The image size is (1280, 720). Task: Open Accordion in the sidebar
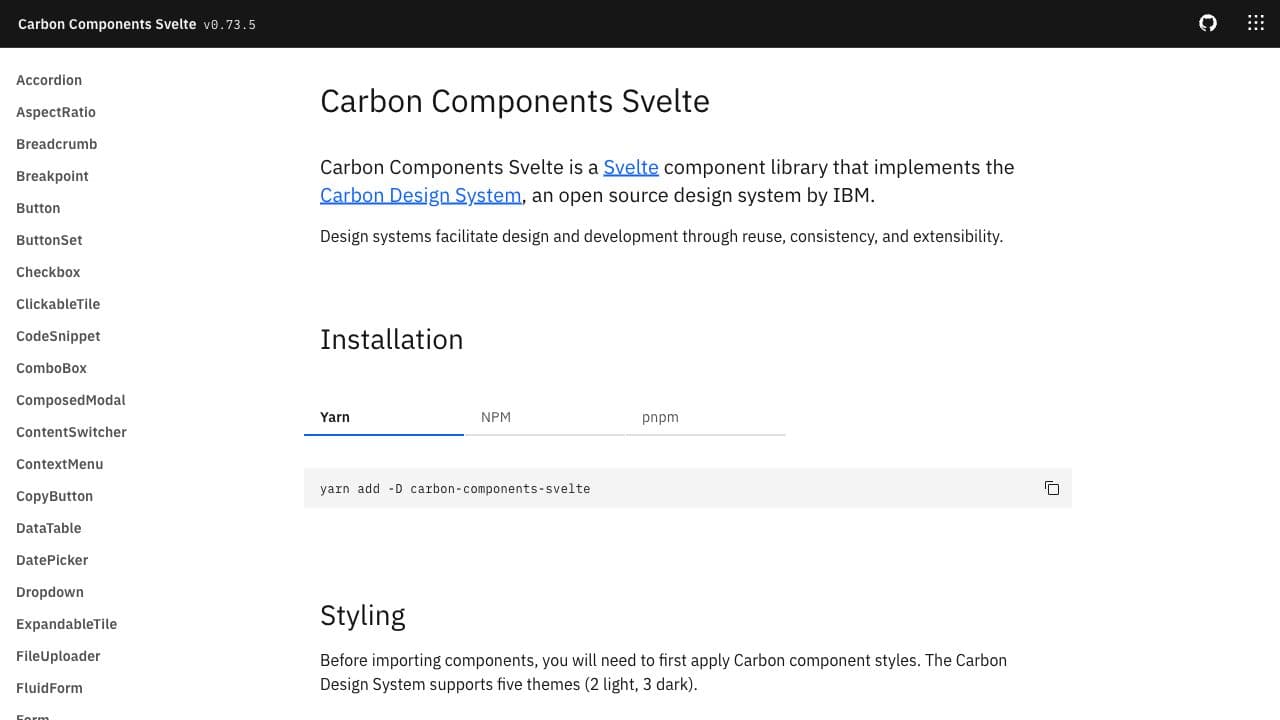tap(49, 80)
